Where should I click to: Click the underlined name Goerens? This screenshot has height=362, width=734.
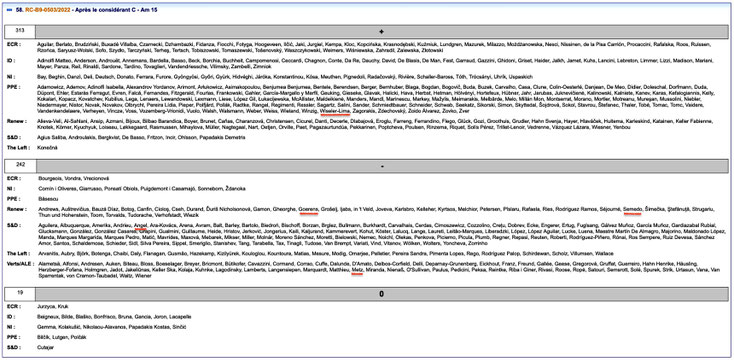309,209
